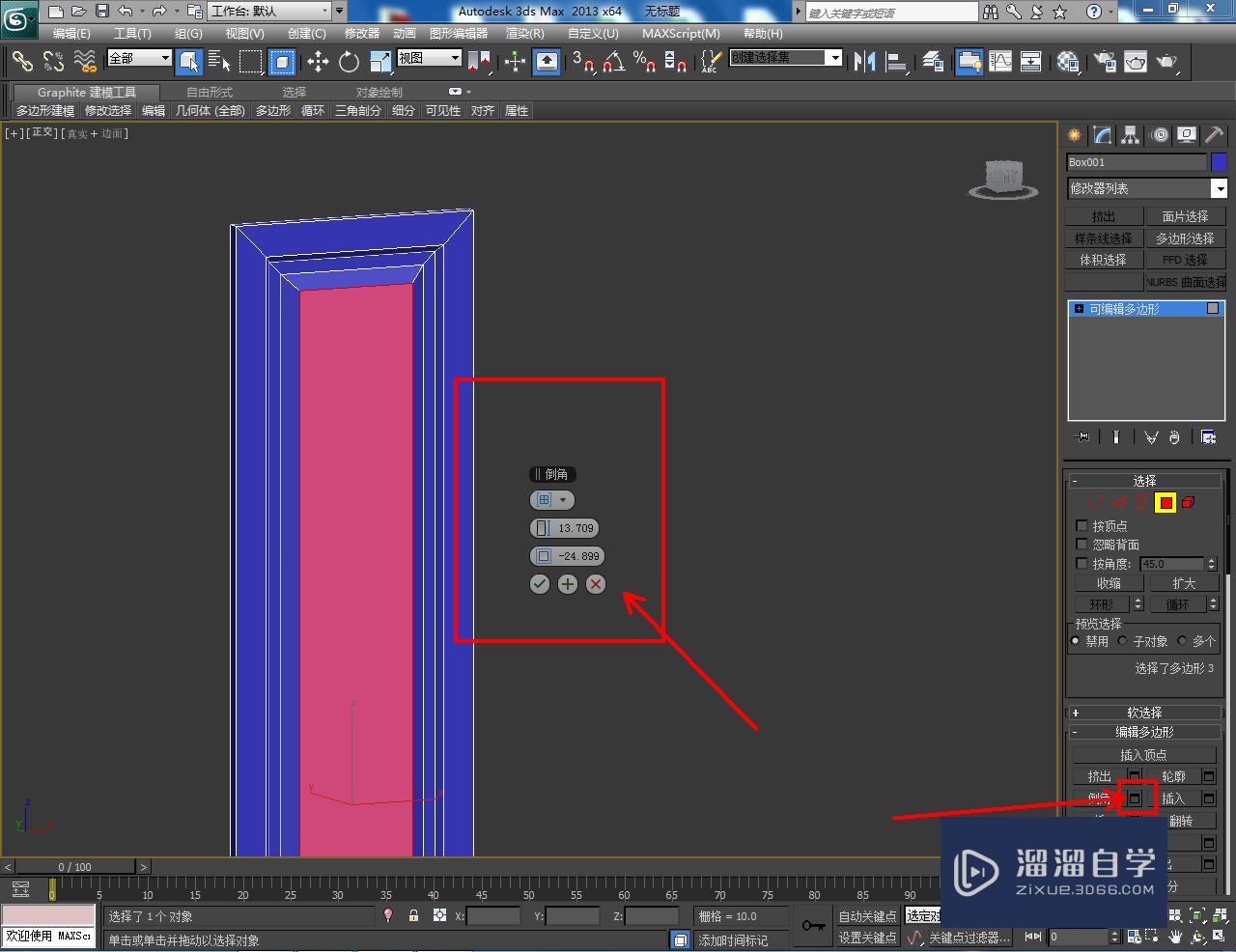Open the 创建选择集 dropdown

coord(785,58)
